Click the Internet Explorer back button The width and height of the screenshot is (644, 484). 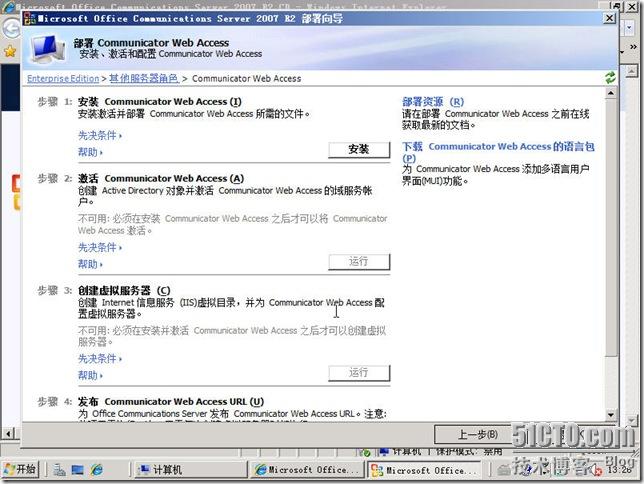(11, 29)
